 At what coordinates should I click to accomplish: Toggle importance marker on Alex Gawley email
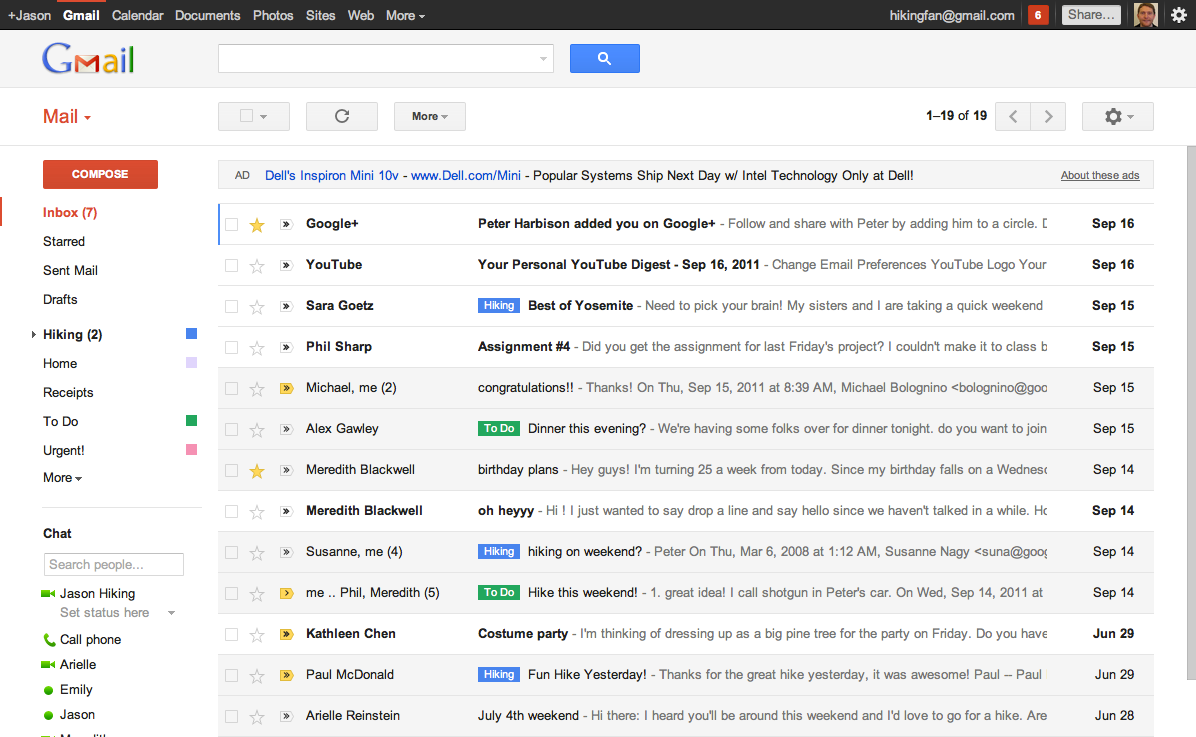(287, 430)
